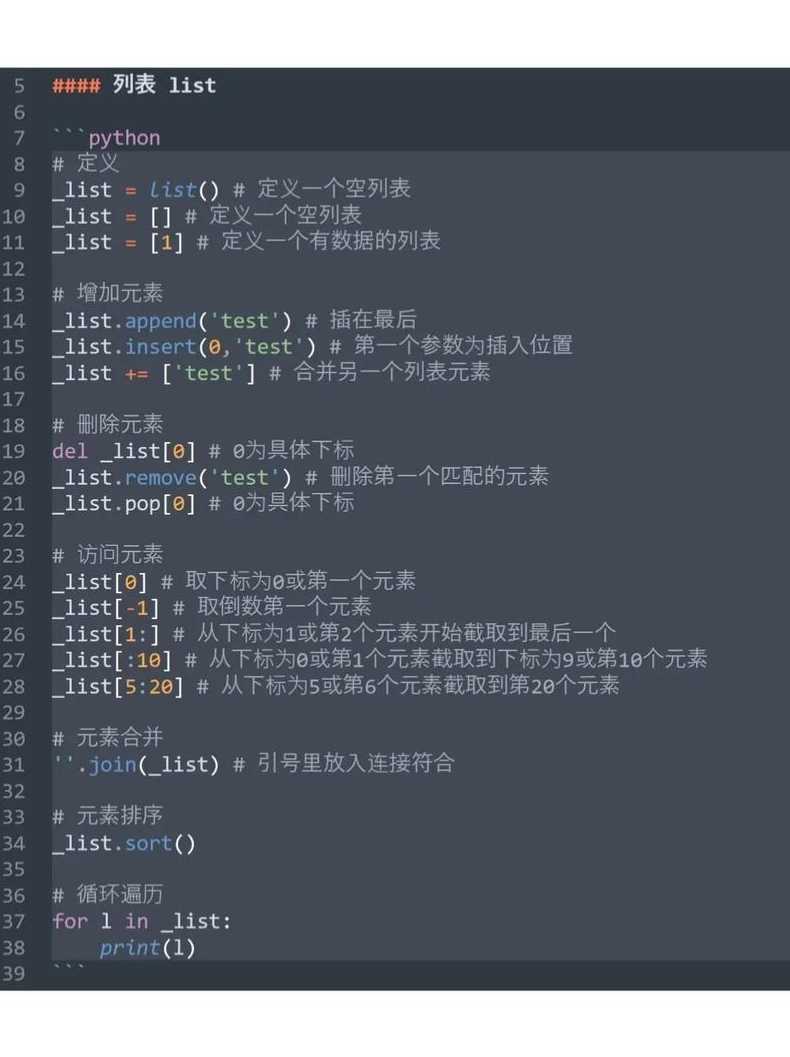Click the comment '# 元素合并'

[108, 737]
